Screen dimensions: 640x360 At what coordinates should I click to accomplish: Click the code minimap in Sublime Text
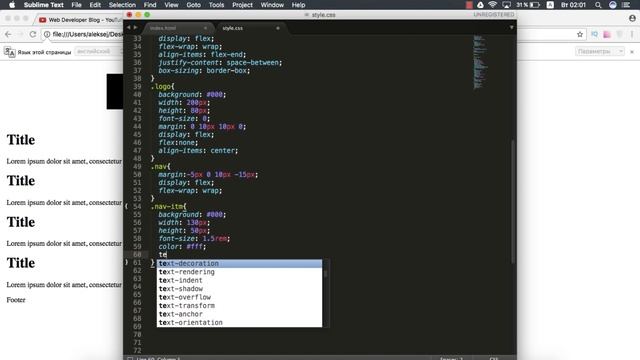click(x=480, y=61)
